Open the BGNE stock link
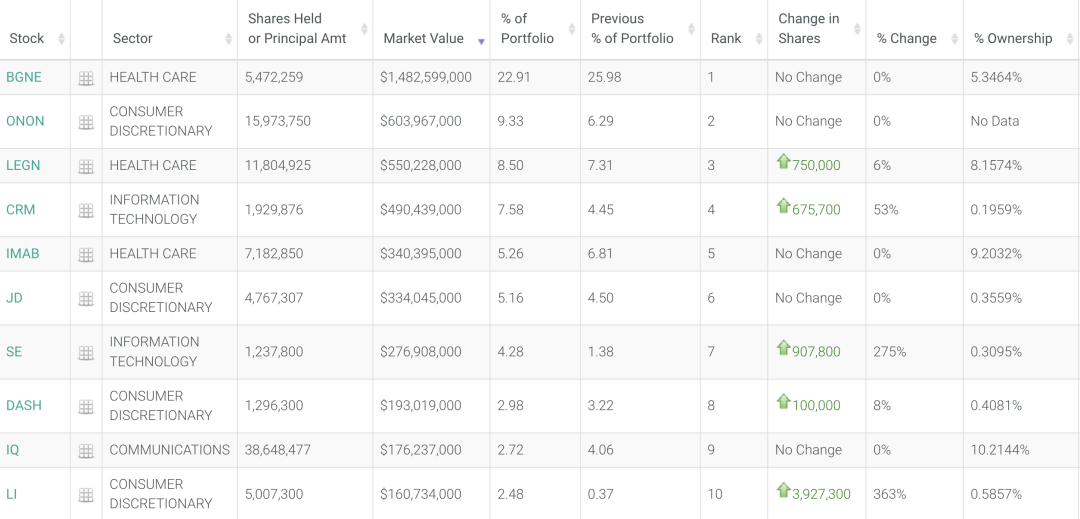 [24, 77]
